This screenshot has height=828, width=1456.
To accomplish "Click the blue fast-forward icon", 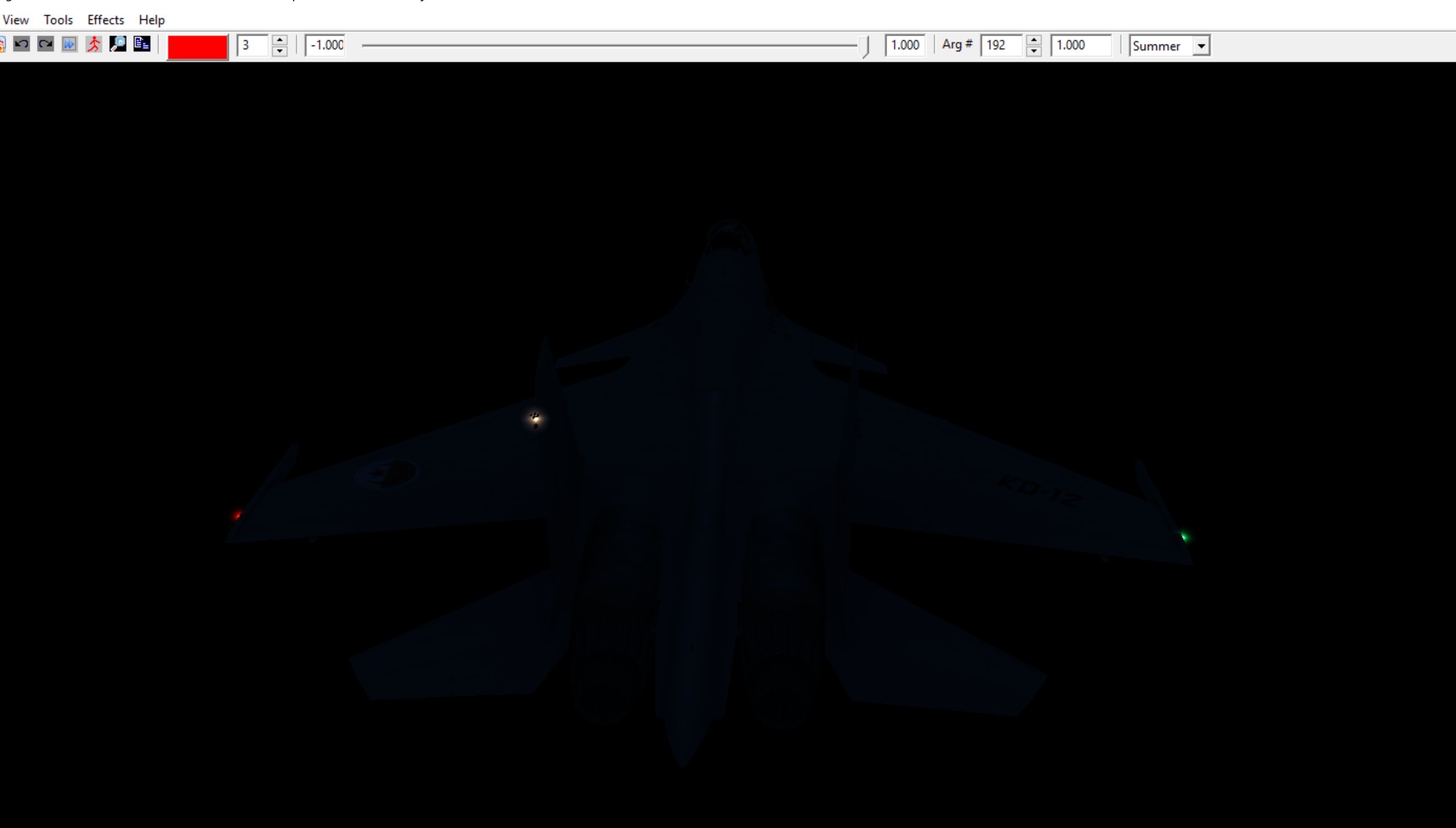I will point(70,44).
